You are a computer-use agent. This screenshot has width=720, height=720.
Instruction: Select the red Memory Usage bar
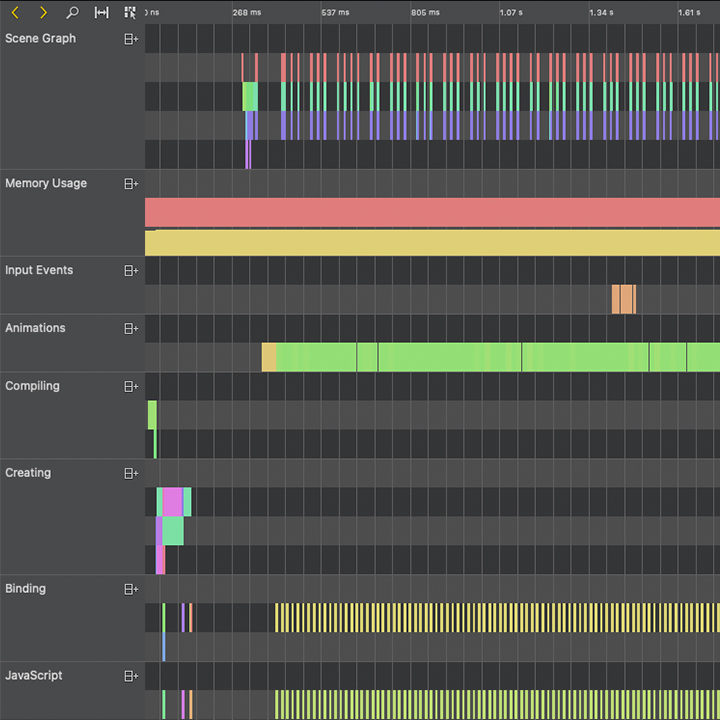point(432,212)
